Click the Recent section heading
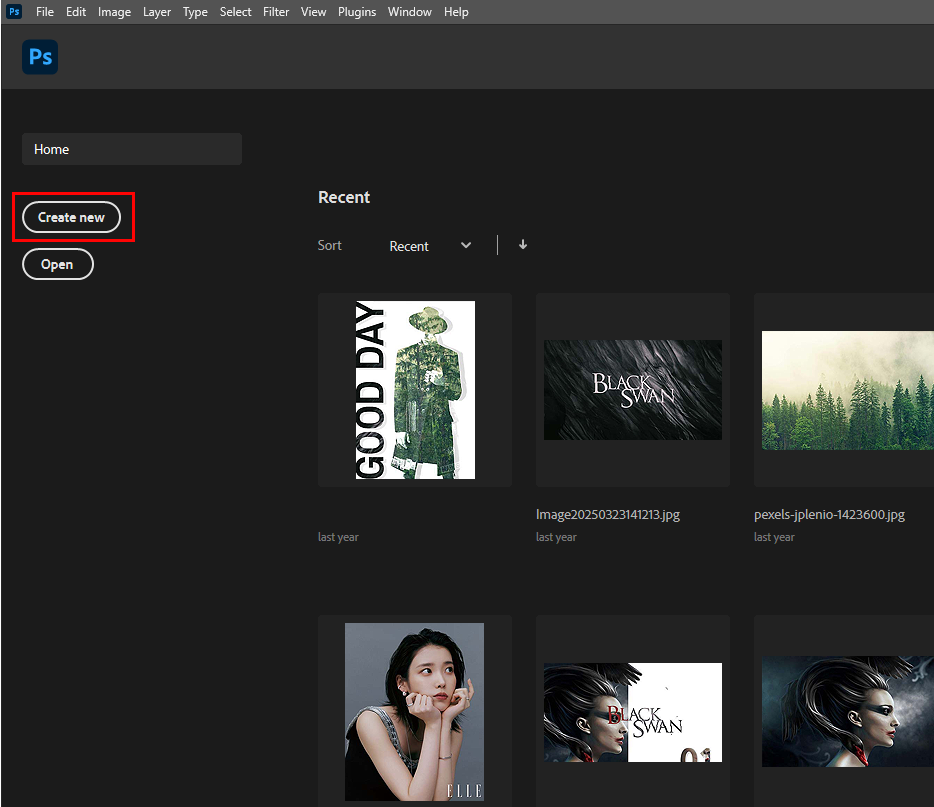Screen dimensions: 934x807 (x=344, y=197)
